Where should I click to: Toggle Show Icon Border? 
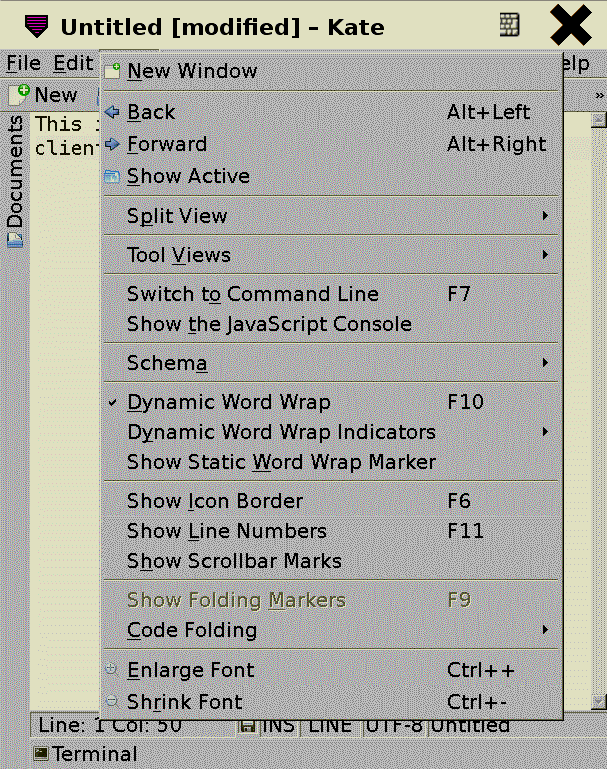(214, 501)
